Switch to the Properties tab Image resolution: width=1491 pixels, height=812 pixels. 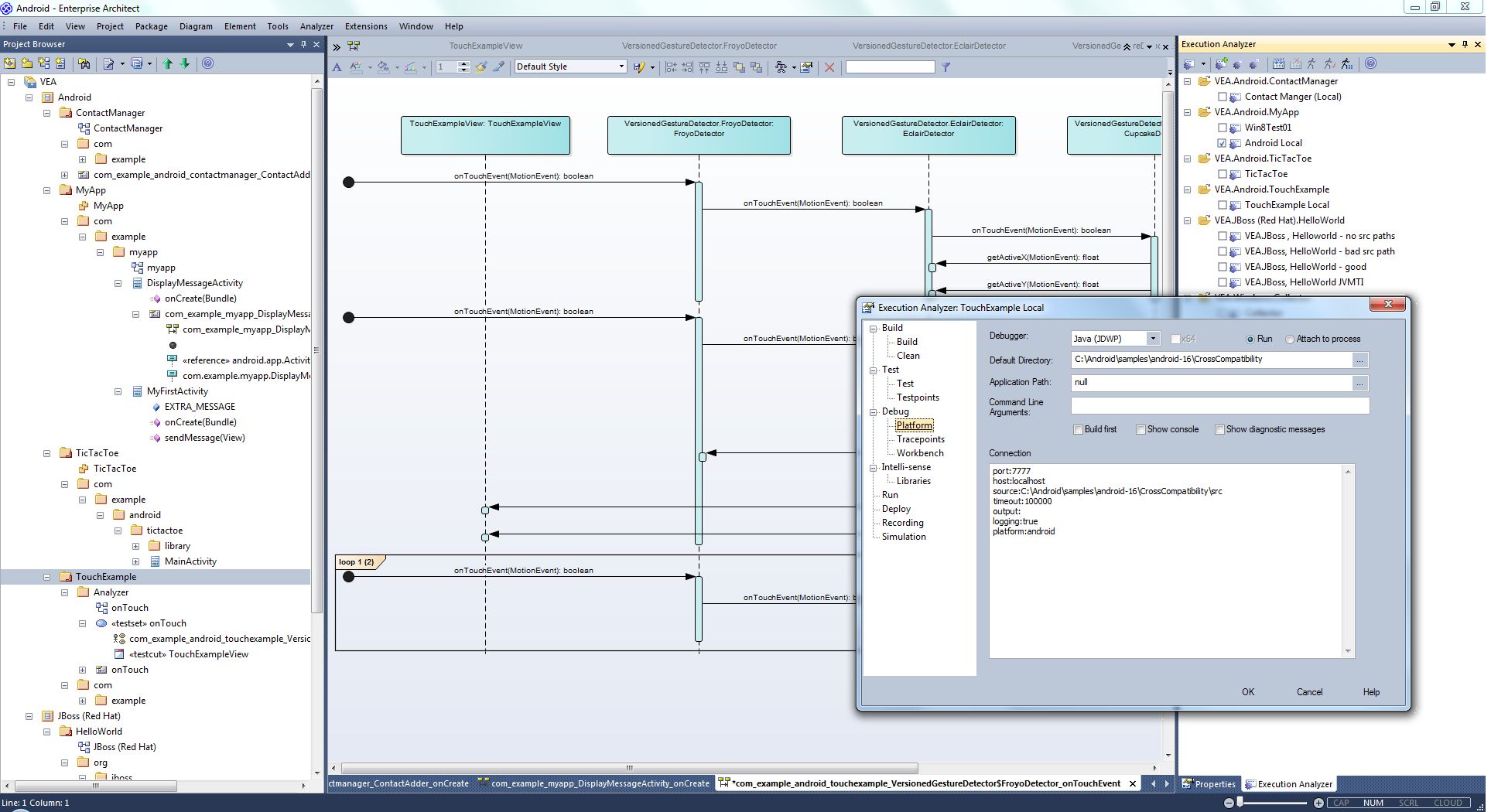(x=1209, y=784)
